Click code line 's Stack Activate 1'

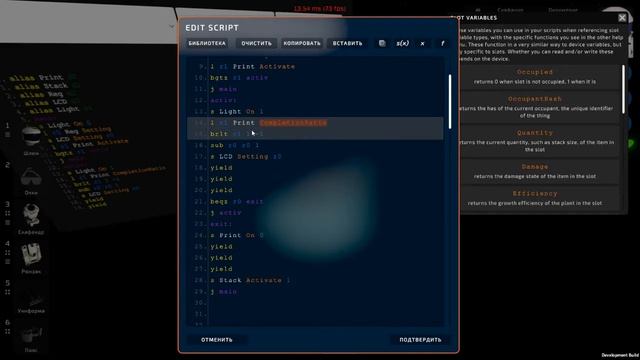[250, 280]
